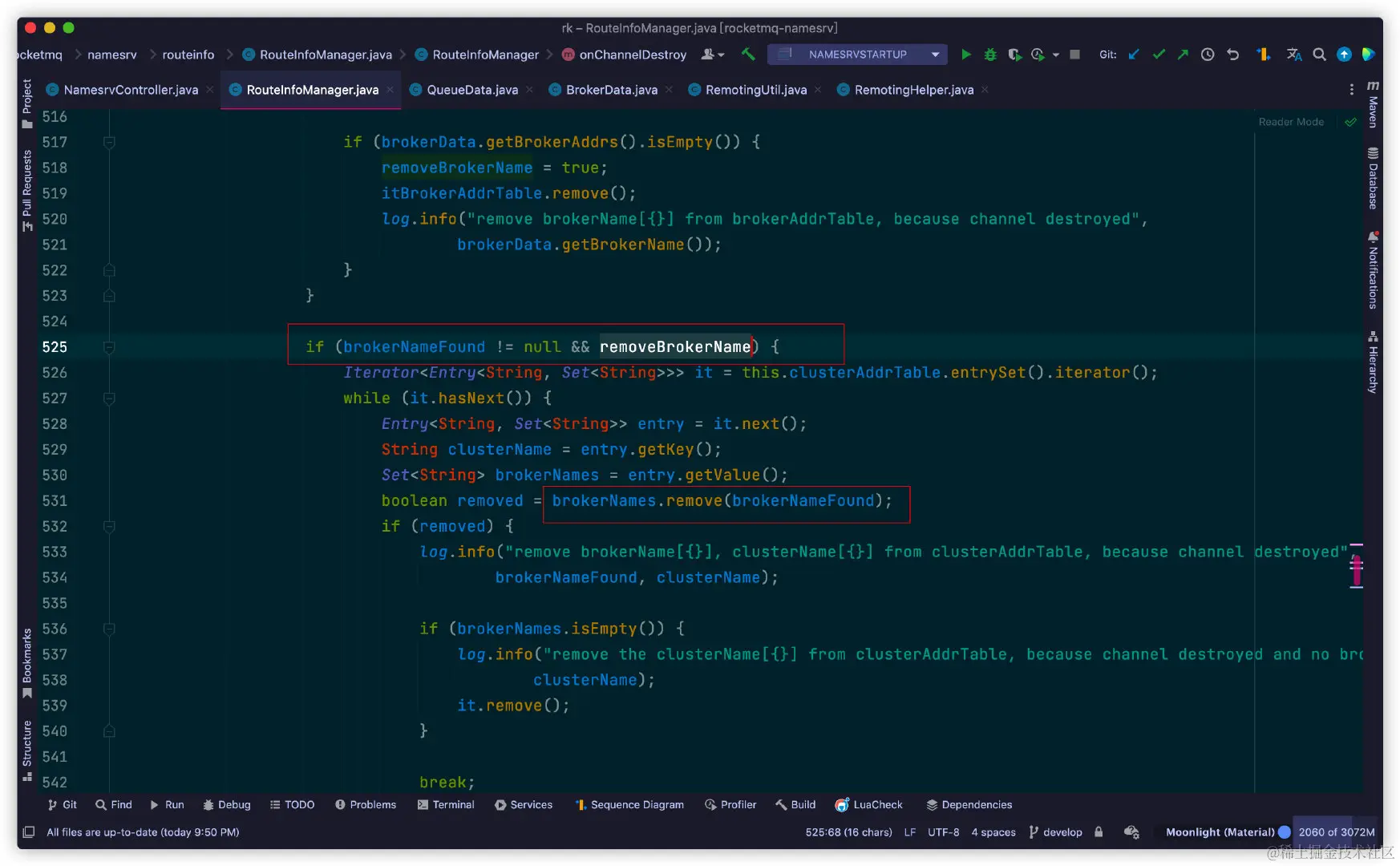
Task: Open the colorful plugin icon at toolbar end
Action: [1368, 55]
